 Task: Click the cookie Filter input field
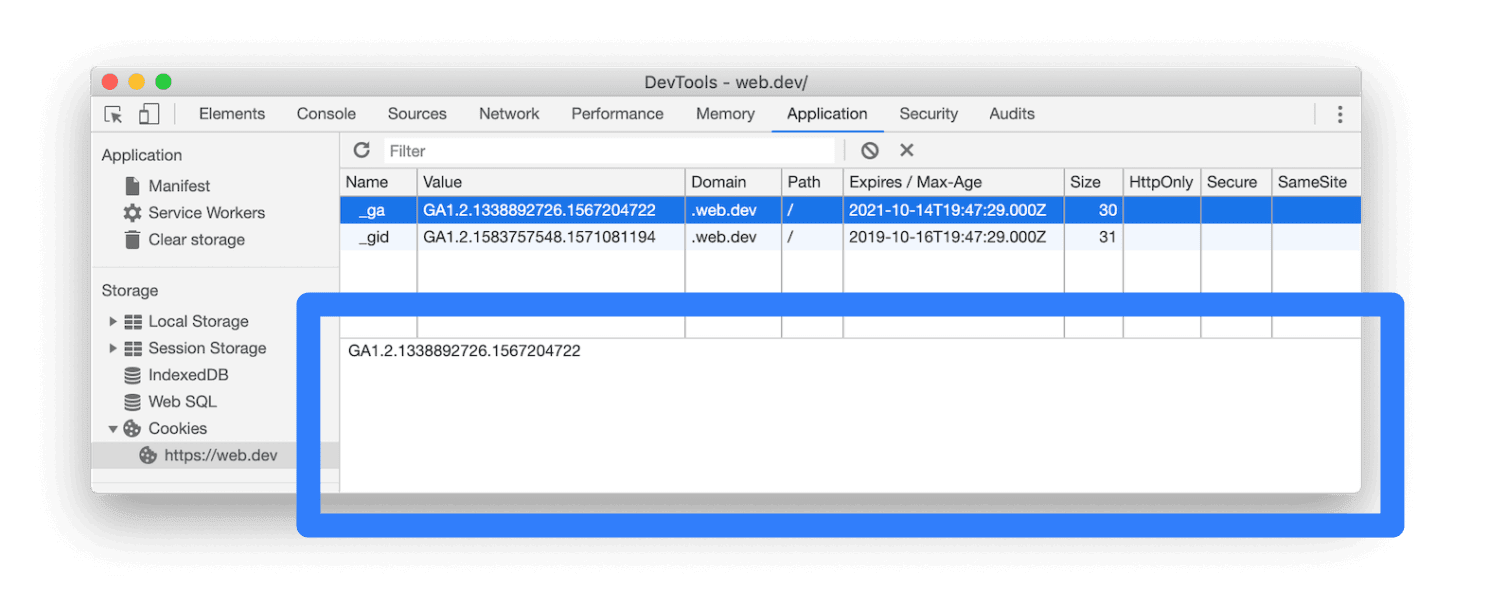(610, 151)
